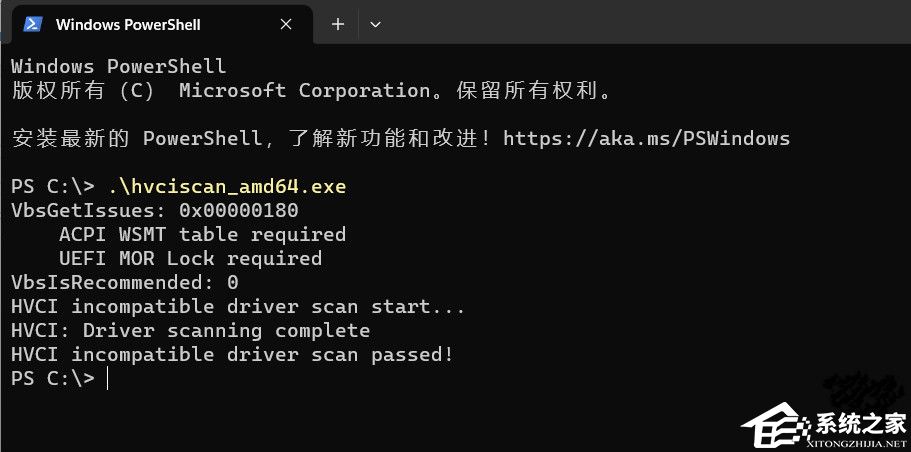Select the Windows PowerShell tab title
This screenshot has height=452, width=911.
click(128, 24)
